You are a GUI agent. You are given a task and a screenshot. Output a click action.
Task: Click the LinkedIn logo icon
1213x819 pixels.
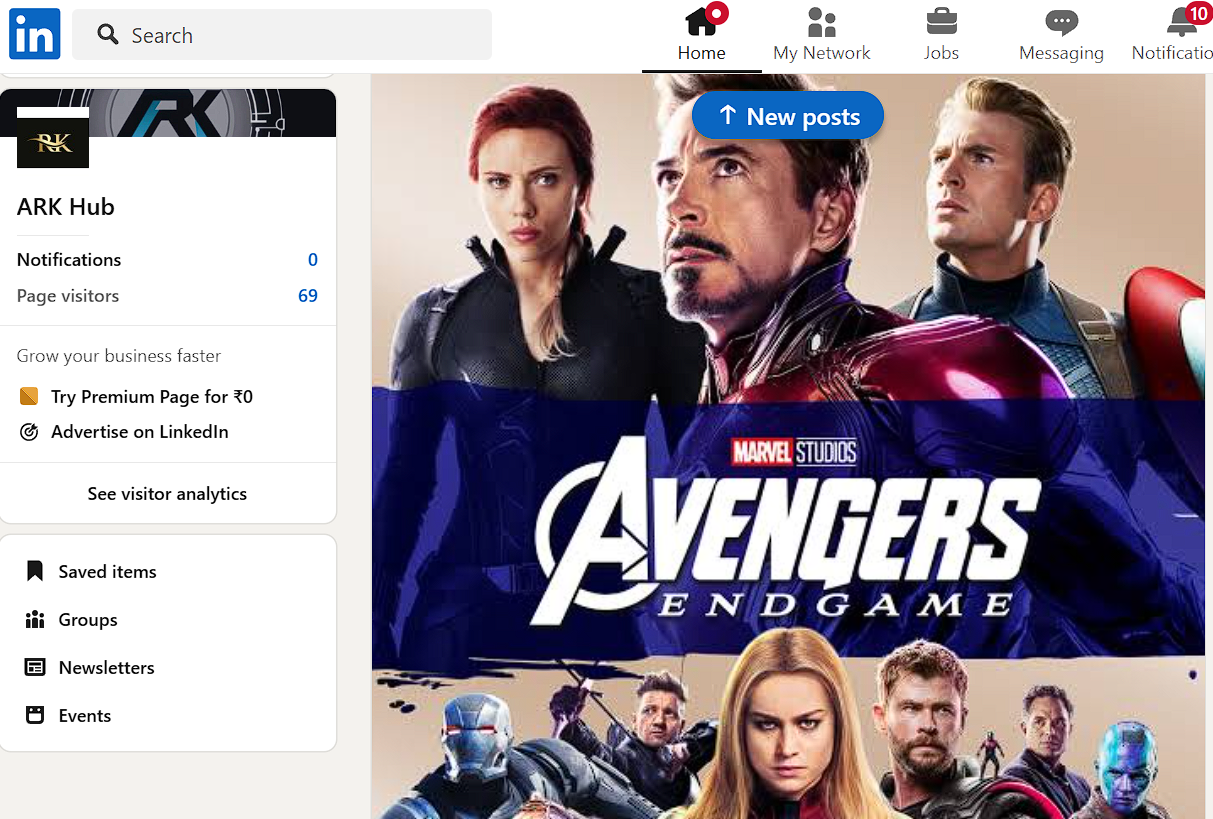coord(35,34)
